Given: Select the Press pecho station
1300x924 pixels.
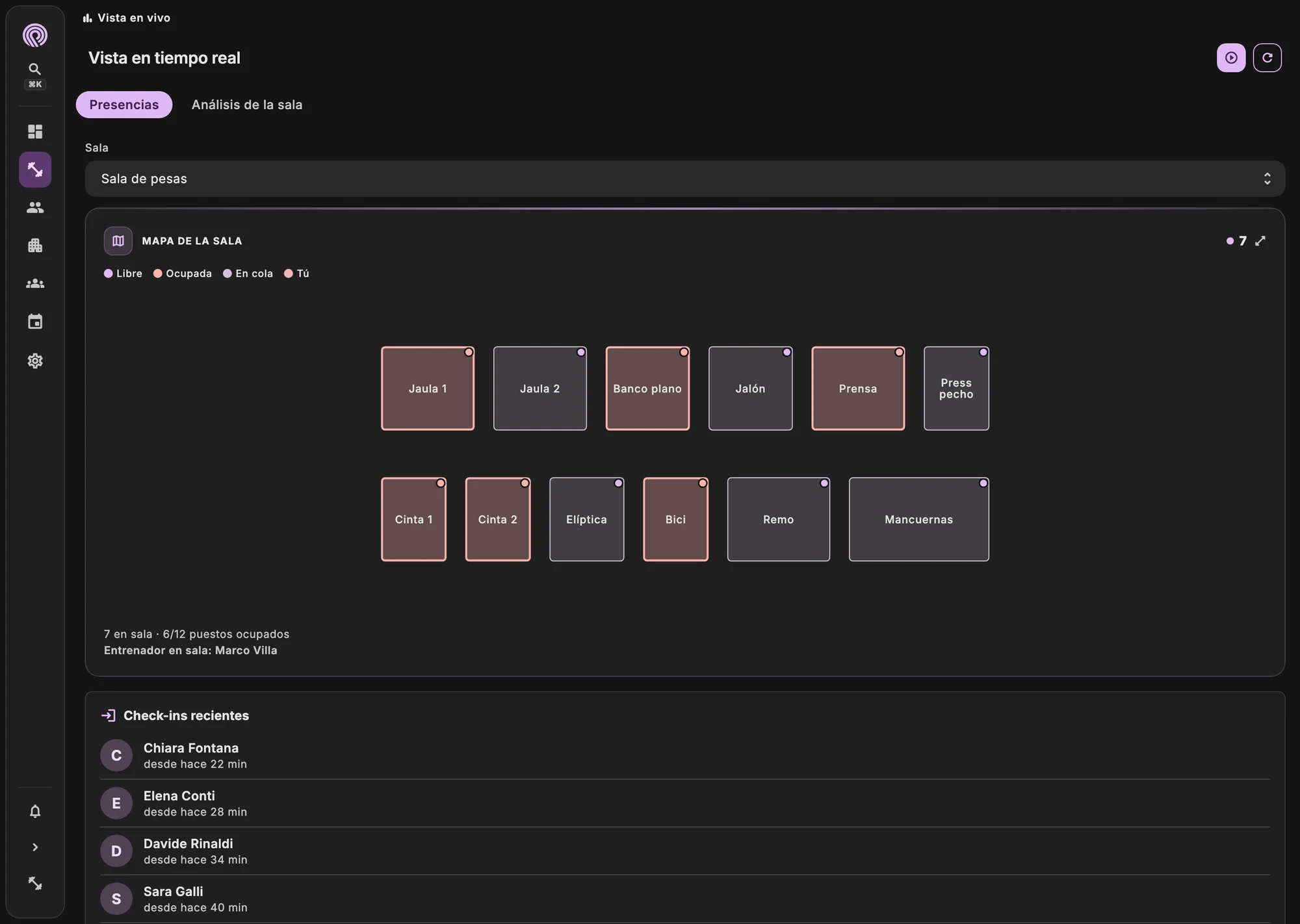Looking at the screenshot, I should tap(956, 389).
